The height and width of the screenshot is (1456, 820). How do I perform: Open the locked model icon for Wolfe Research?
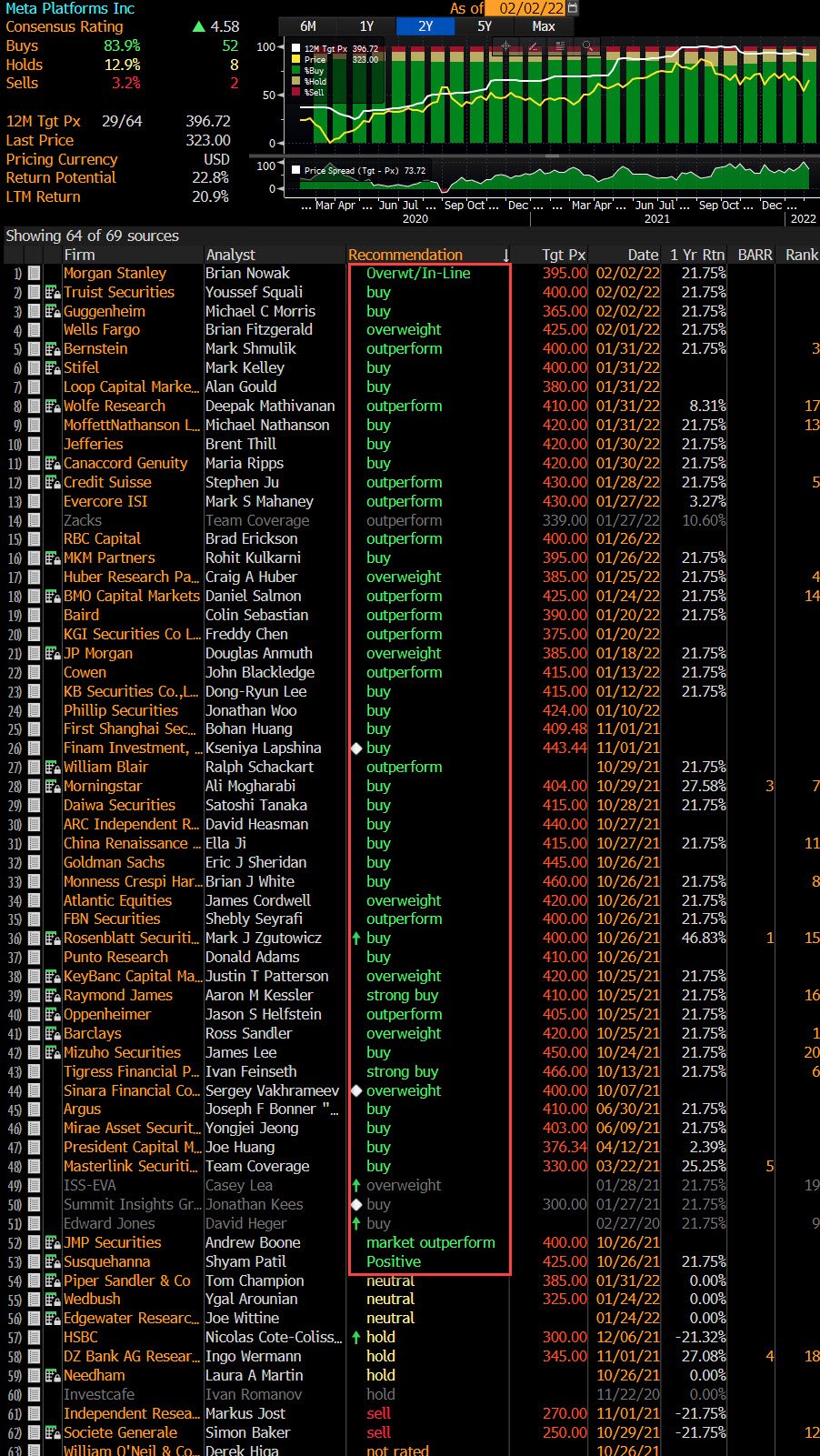(x=52, y=407)
